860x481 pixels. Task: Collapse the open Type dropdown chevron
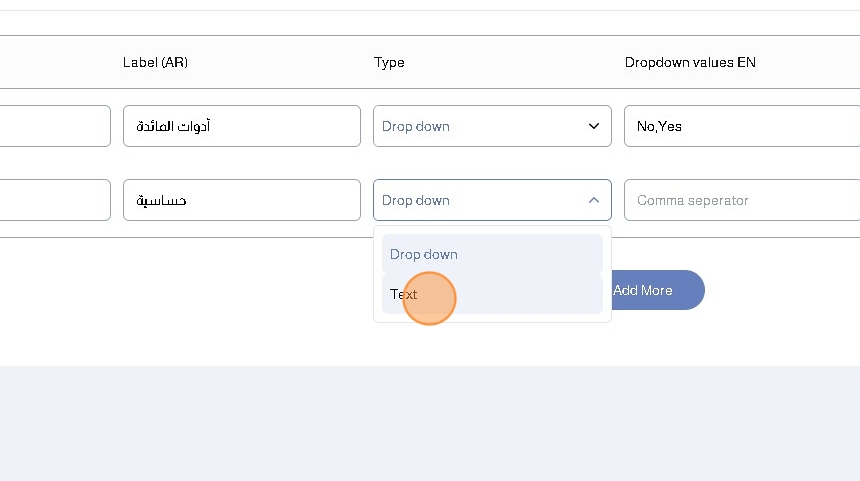click(593, 200)
